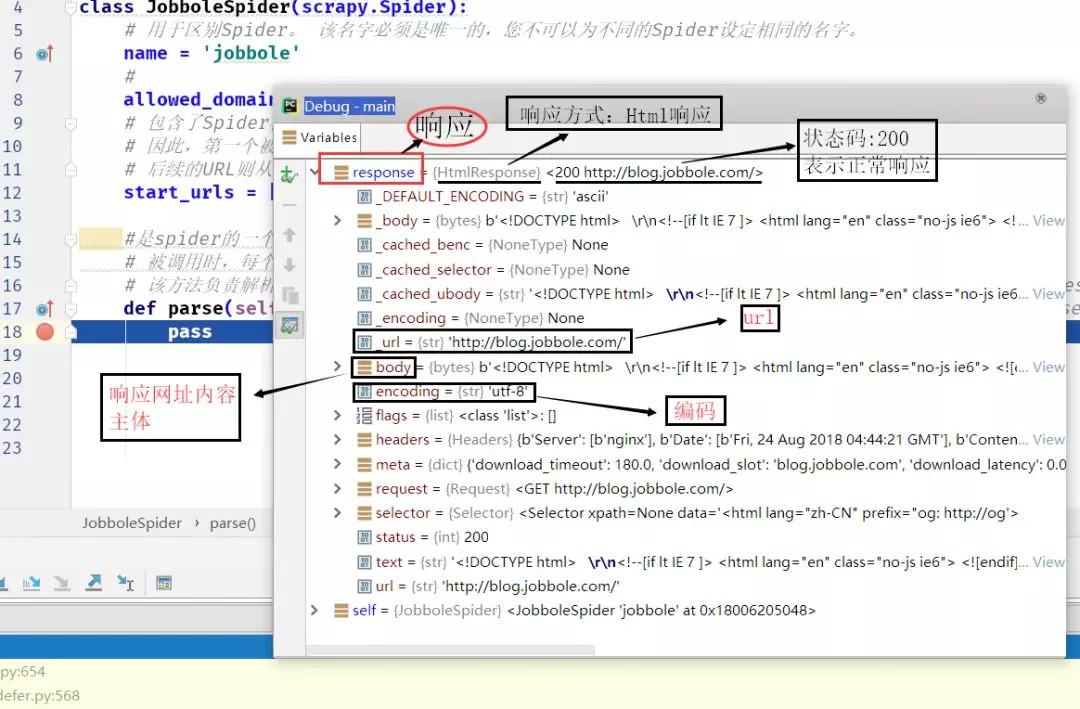The width and height of the screenshot is (1080, 709).
Task: Close the Debug - main popup
Action: pos(1041,99)
